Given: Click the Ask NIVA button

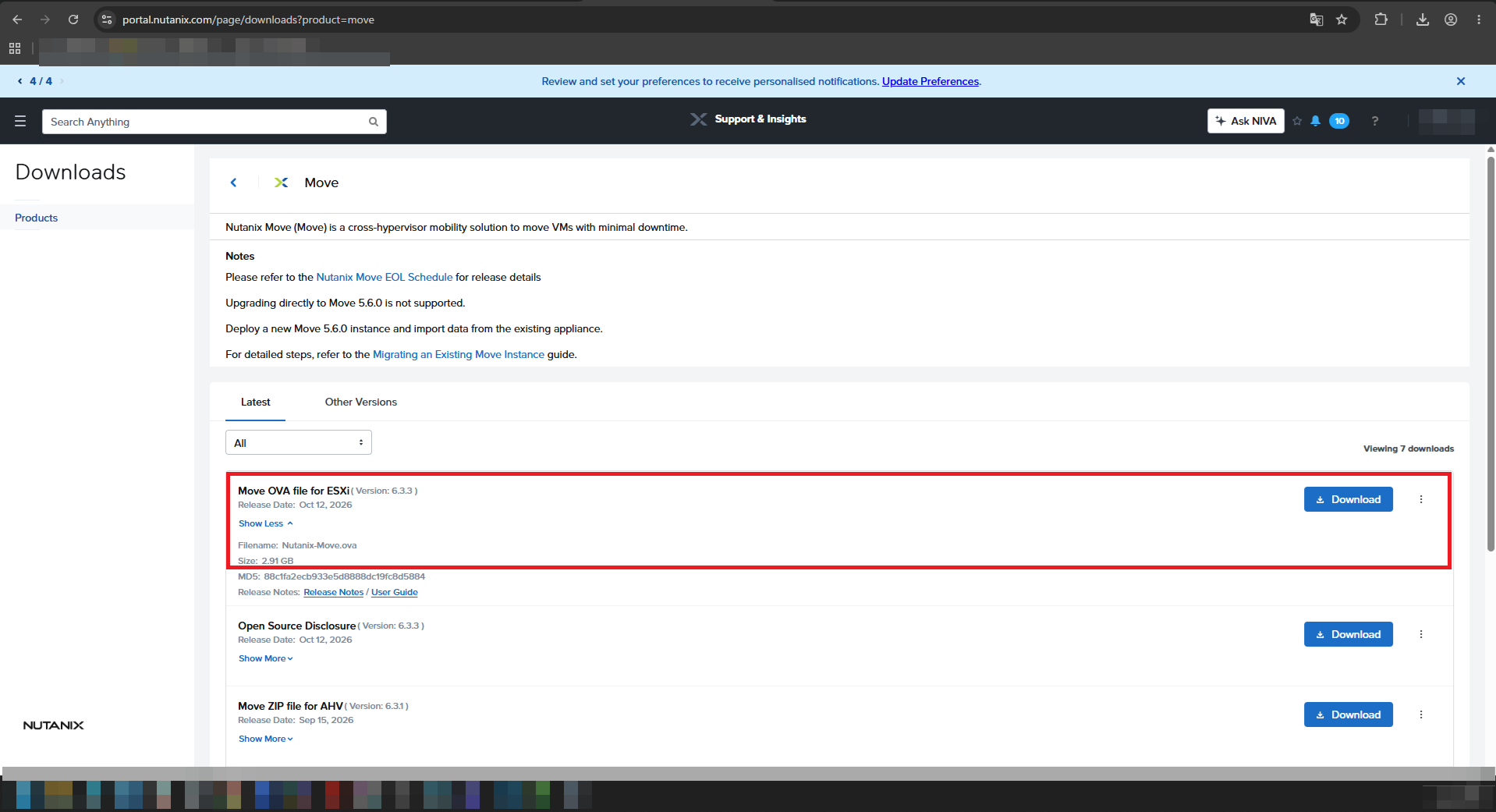Looking at the screenshot, I should (x=1246, y=121).
